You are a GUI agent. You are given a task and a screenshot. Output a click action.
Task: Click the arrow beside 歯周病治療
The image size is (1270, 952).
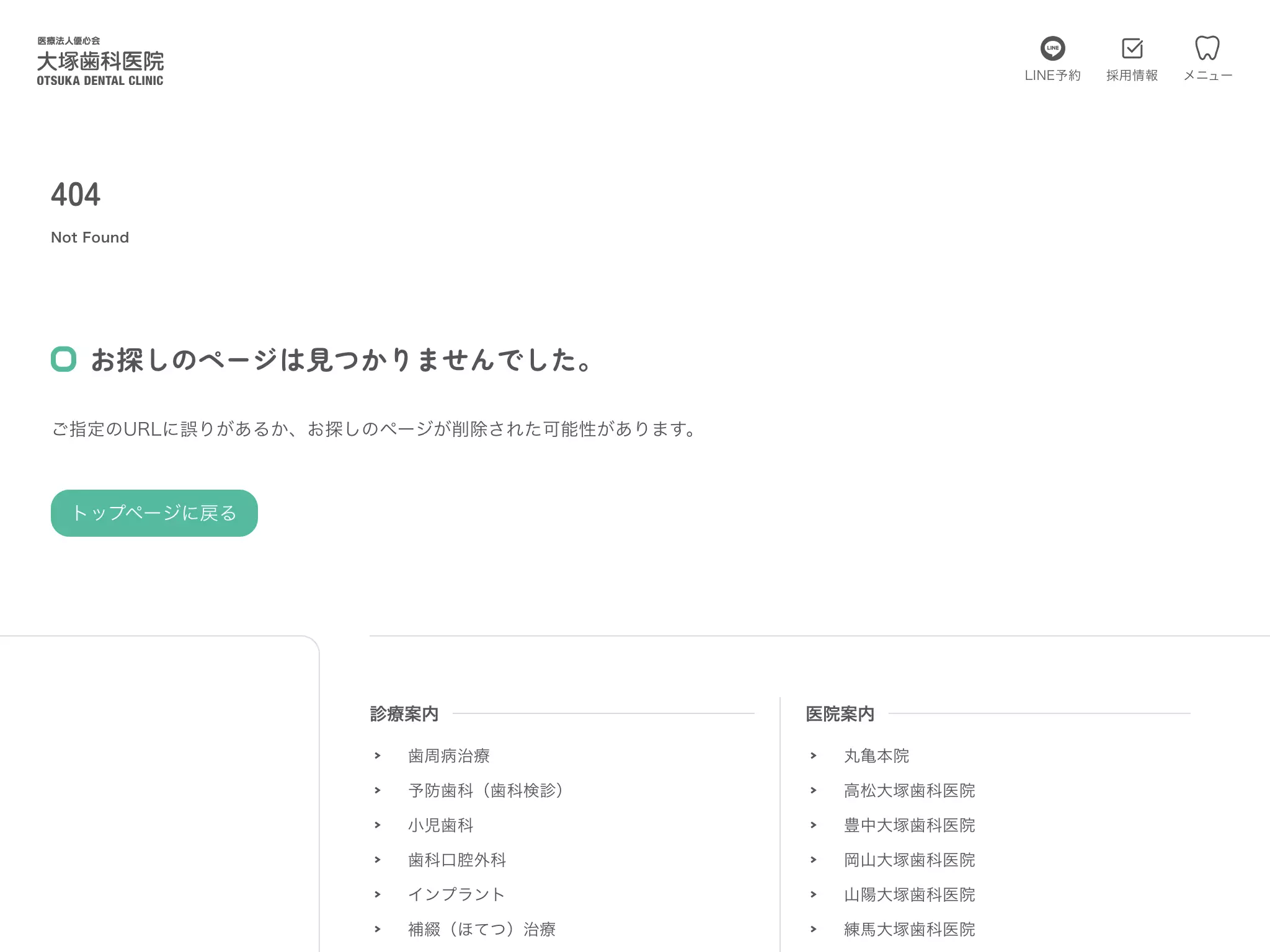pos(378,756)
